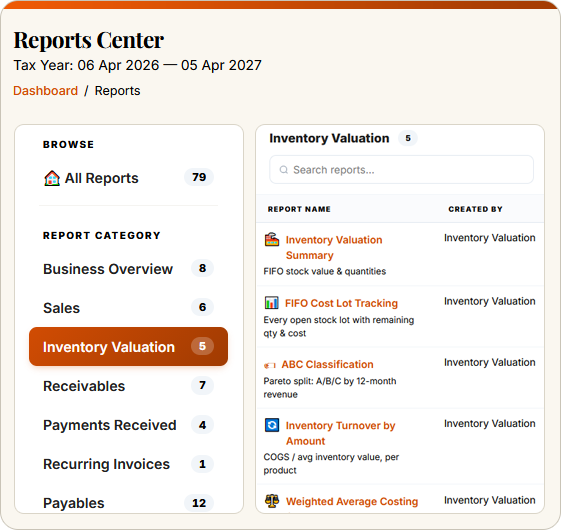
Task: Click 'Pareto split: A/B/C by 12-month revenue' text
Action: point(330,388)
